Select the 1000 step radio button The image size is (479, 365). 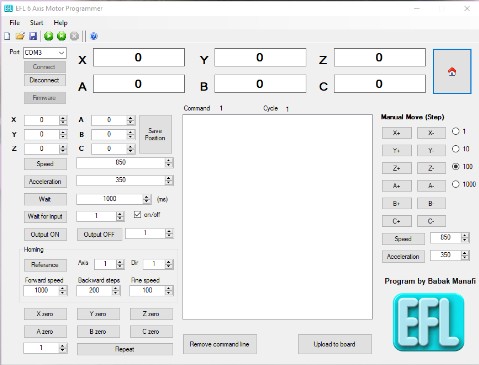point(455,184)
